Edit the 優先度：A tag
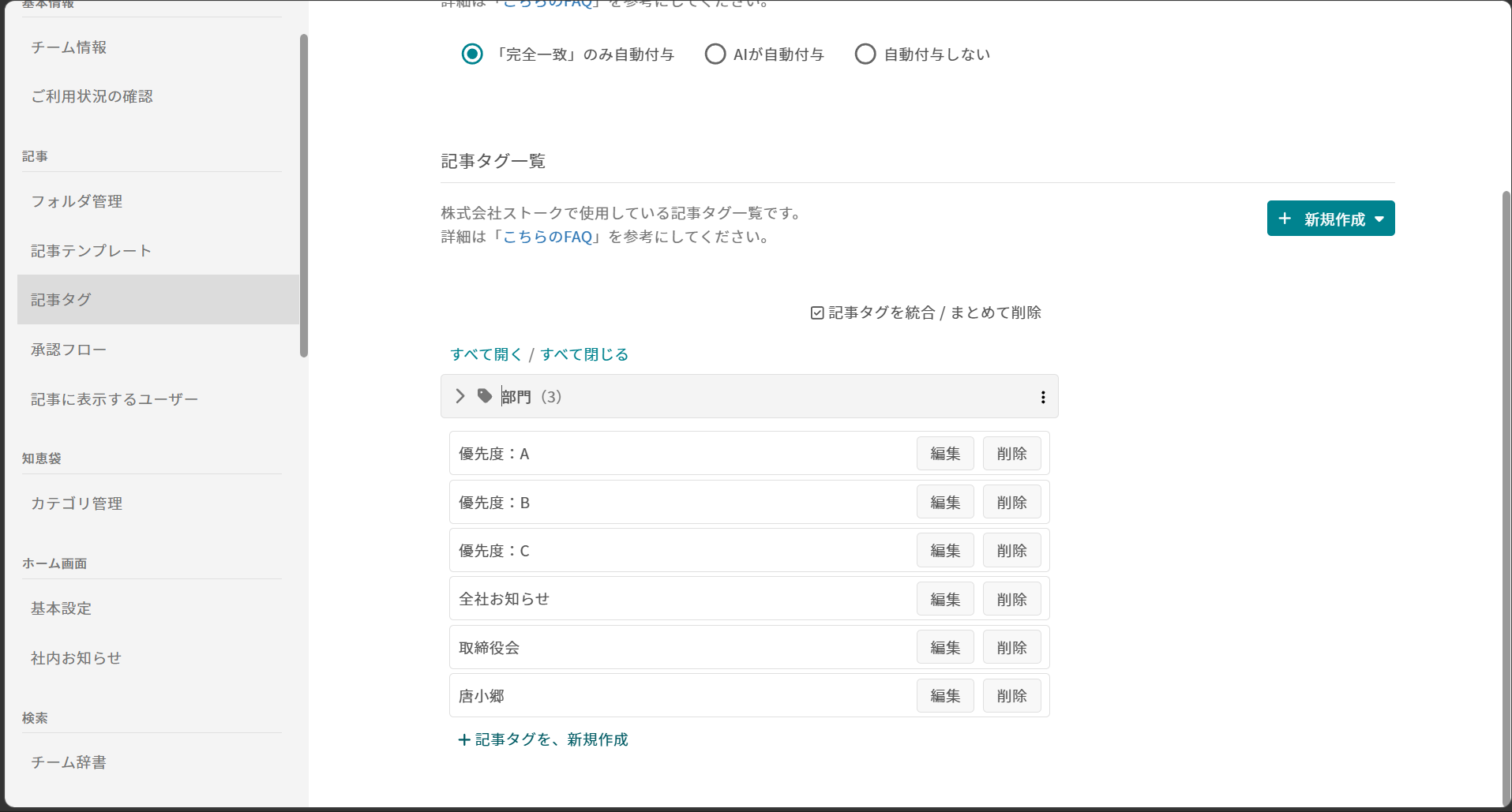 [x=945, y=454]
